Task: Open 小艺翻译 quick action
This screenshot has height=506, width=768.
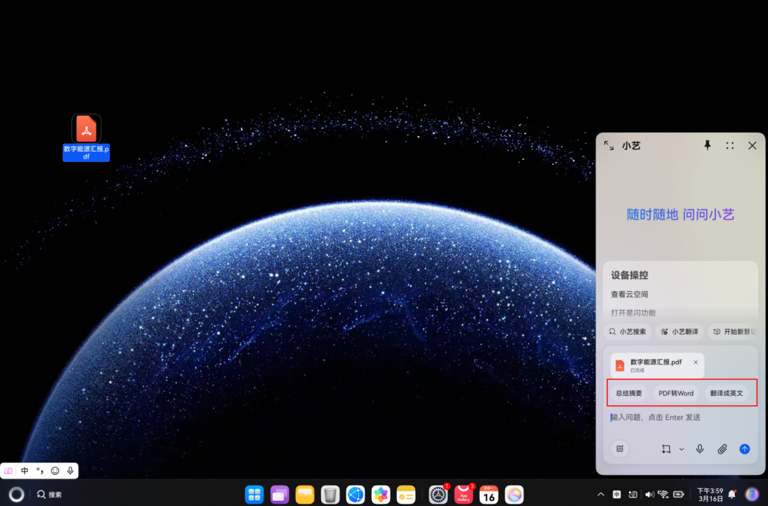Action: point(679,332)
